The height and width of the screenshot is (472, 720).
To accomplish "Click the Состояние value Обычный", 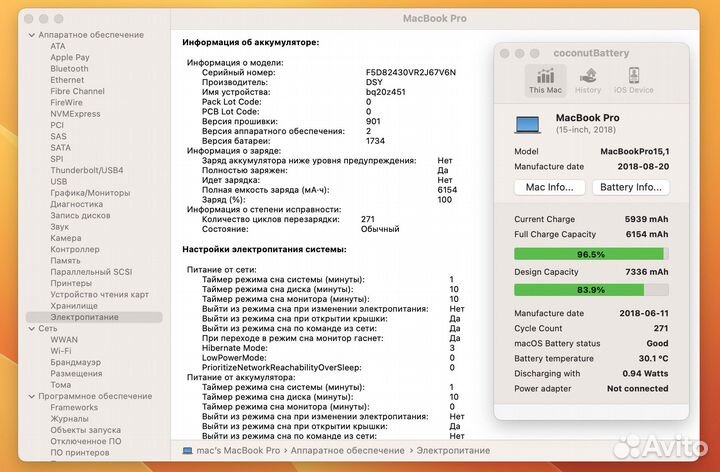I will point(380,229).
